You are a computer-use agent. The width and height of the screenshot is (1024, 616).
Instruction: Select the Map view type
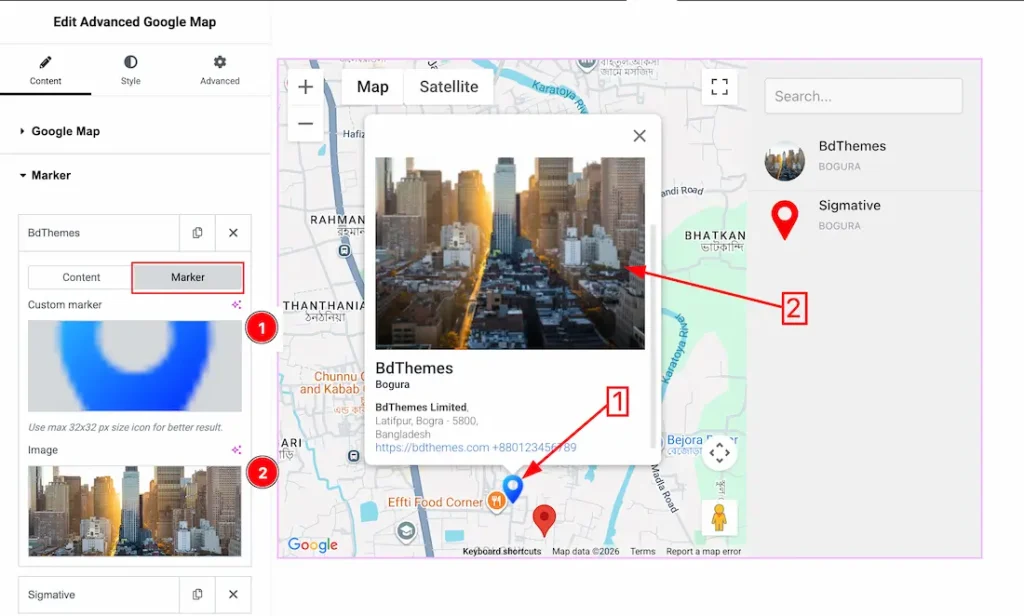click(372, 87)
